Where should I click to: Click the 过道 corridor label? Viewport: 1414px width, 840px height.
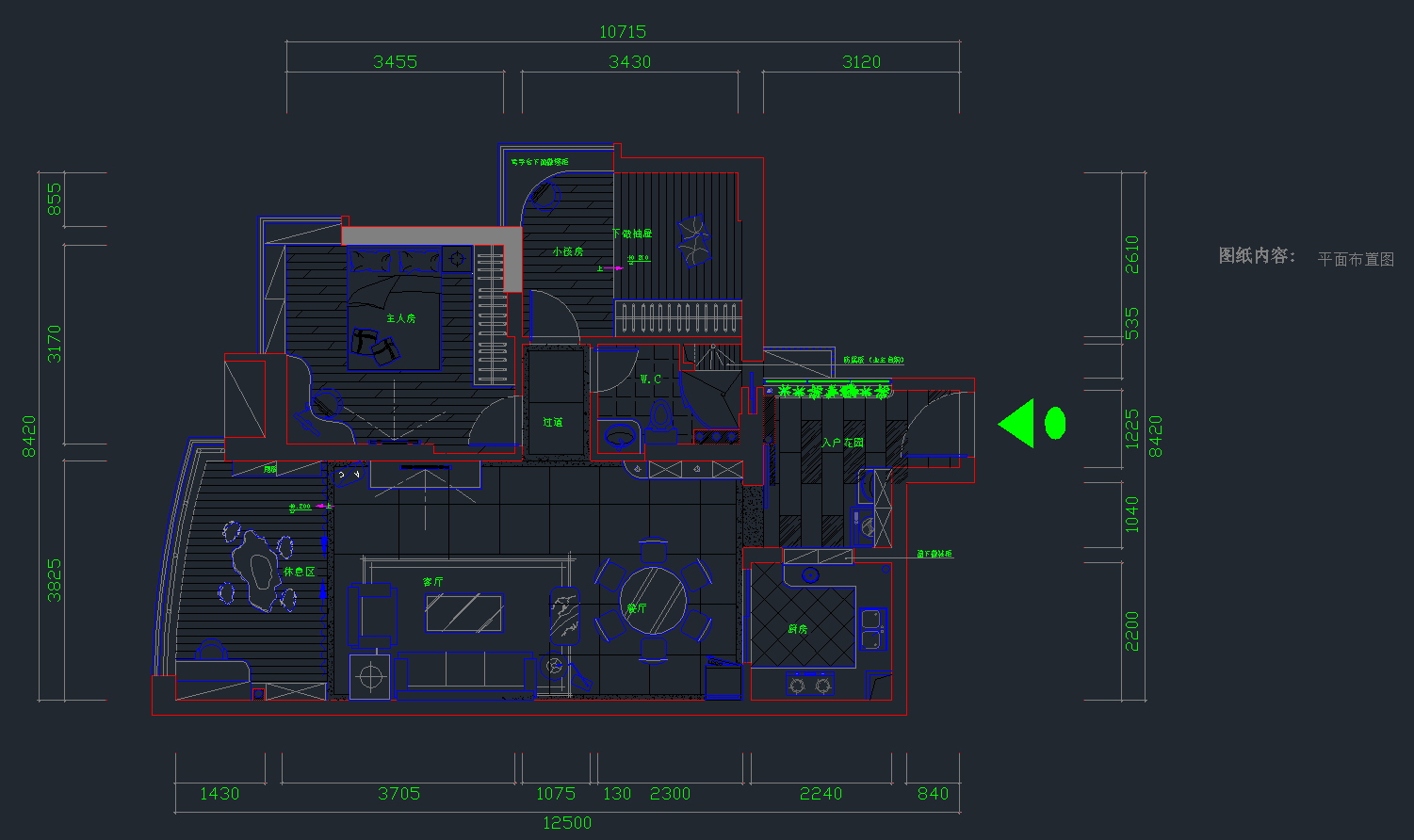[553, 422]
